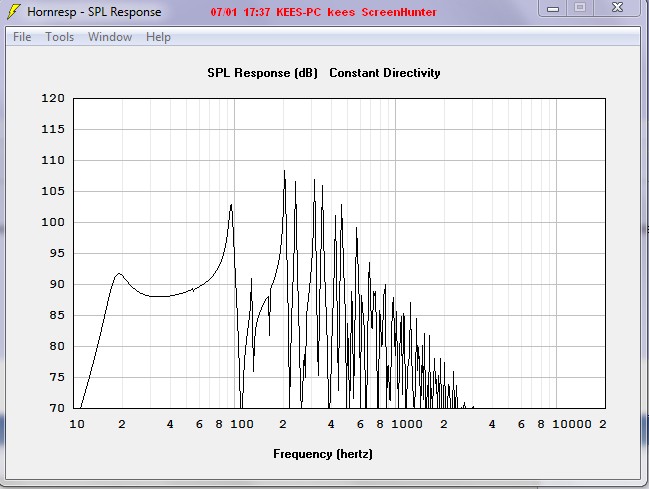Click the 75 dB axis label
Image resolution: width=649 pixels, height=489 pixels.
pos(57,377)
